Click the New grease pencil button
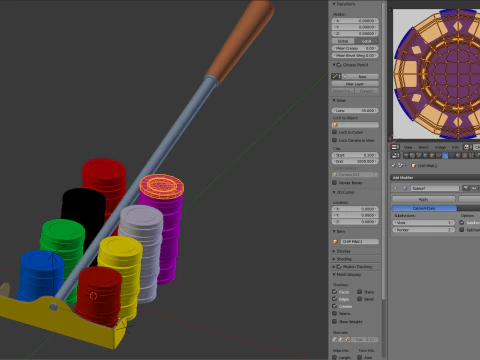 pos(361,76)
